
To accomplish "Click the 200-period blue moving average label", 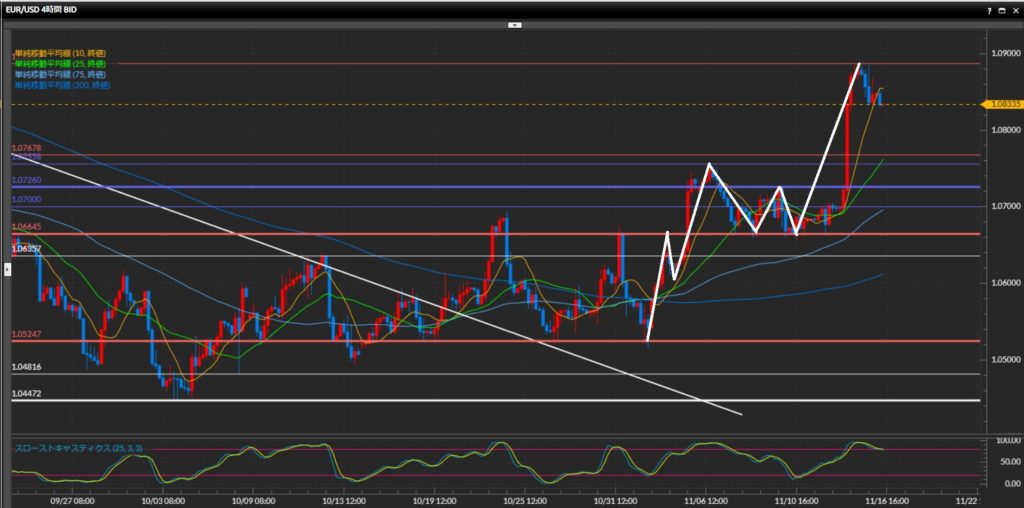I will [x=62, y=86].
